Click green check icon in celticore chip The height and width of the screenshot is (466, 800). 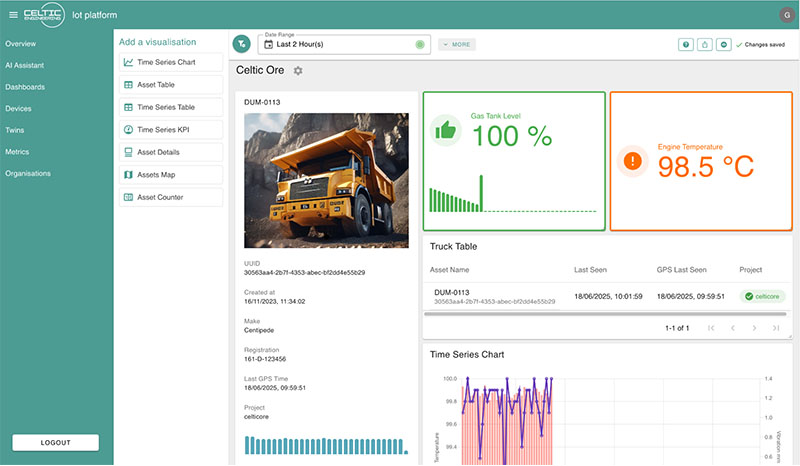(748, 296)
